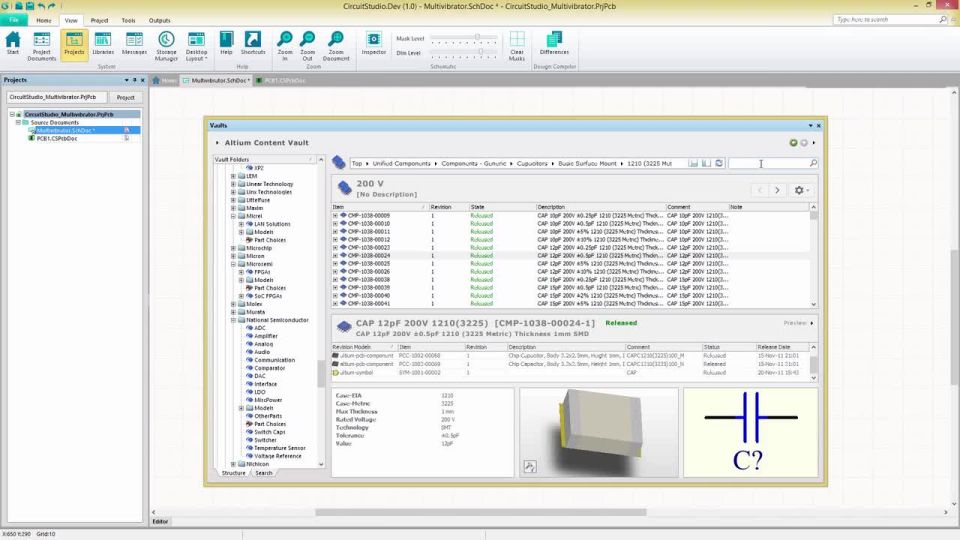Toggle the Messages panel button
Screen dimensions: 960x540
134,43
